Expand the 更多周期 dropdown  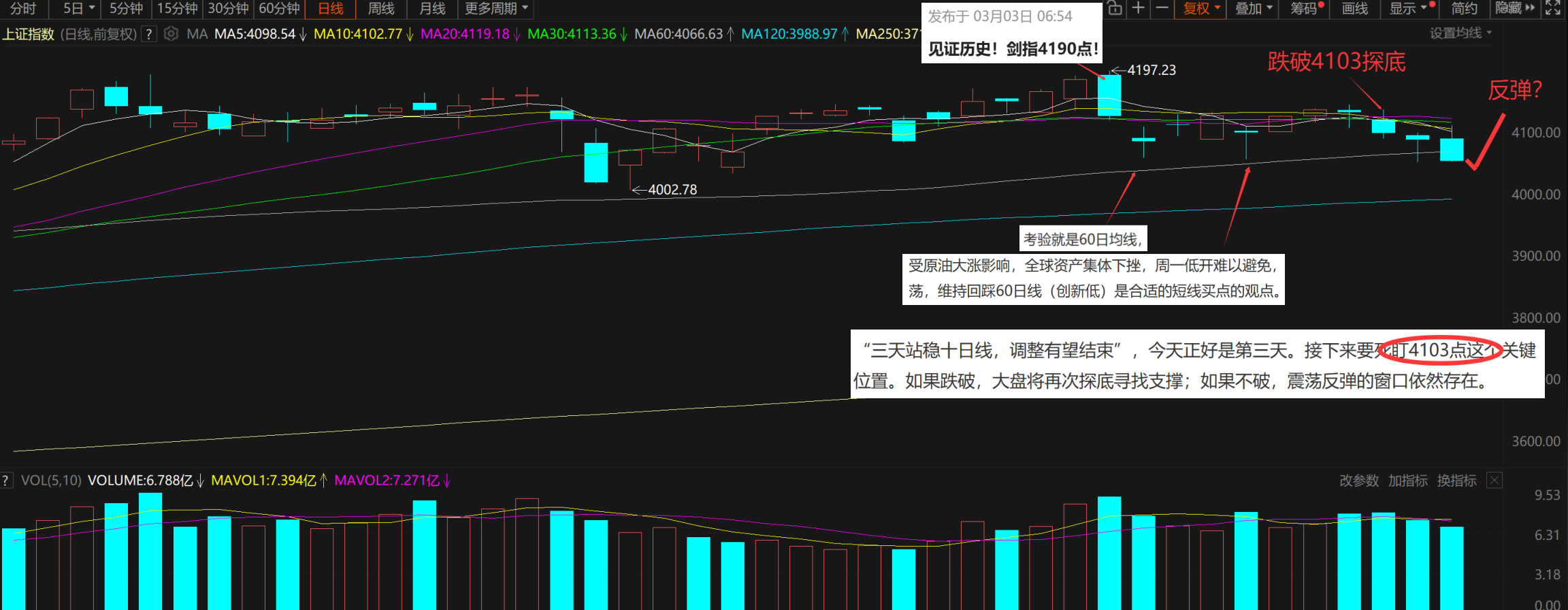[x=496, y=8]
